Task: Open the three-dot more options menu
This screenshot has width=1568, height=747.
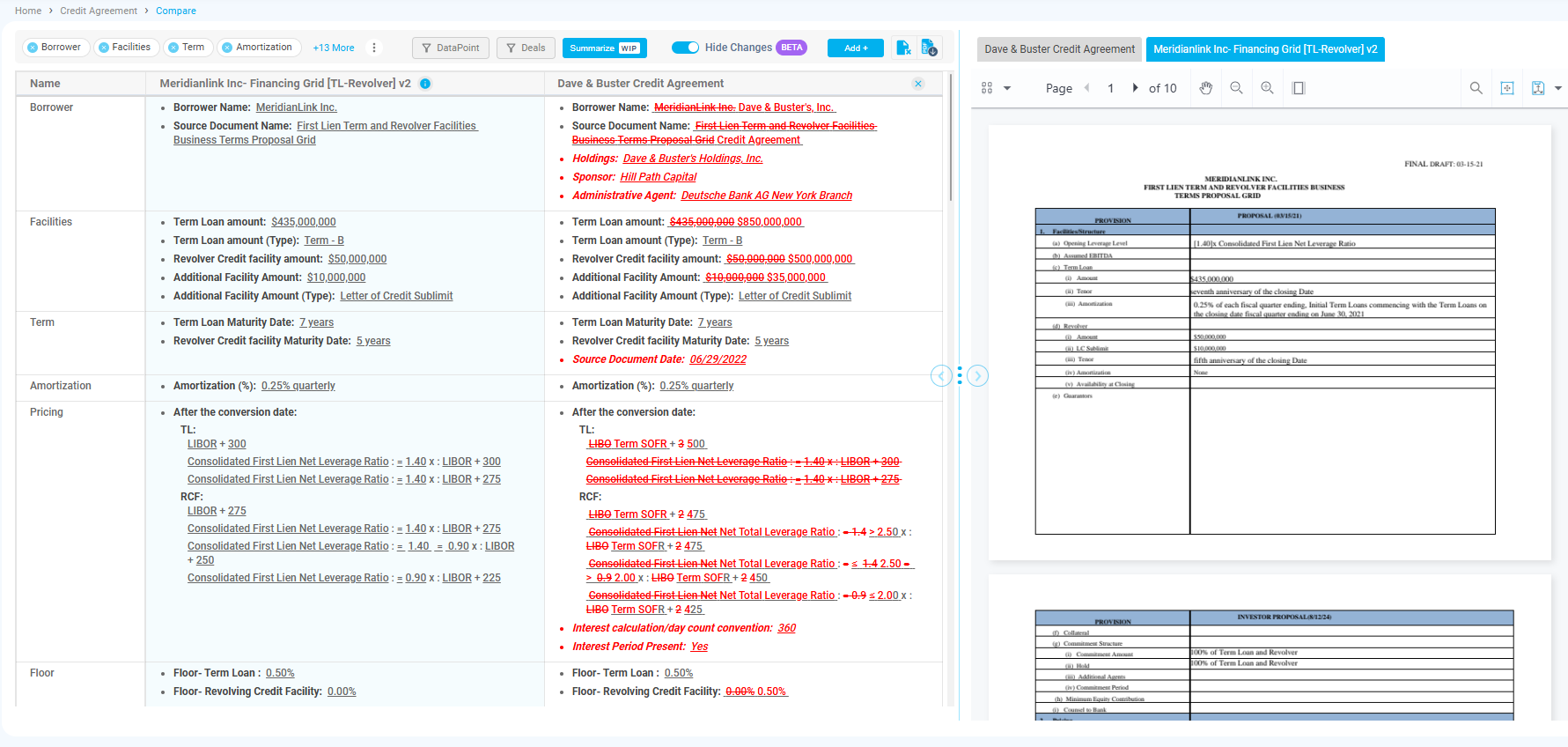Action: (x=374, y=48)
